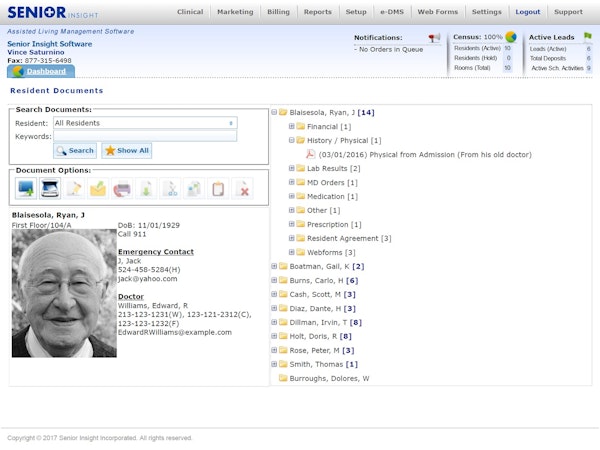Click into the Keywords input field
Viewport: 600px width, 450px height.
[145, 136]
